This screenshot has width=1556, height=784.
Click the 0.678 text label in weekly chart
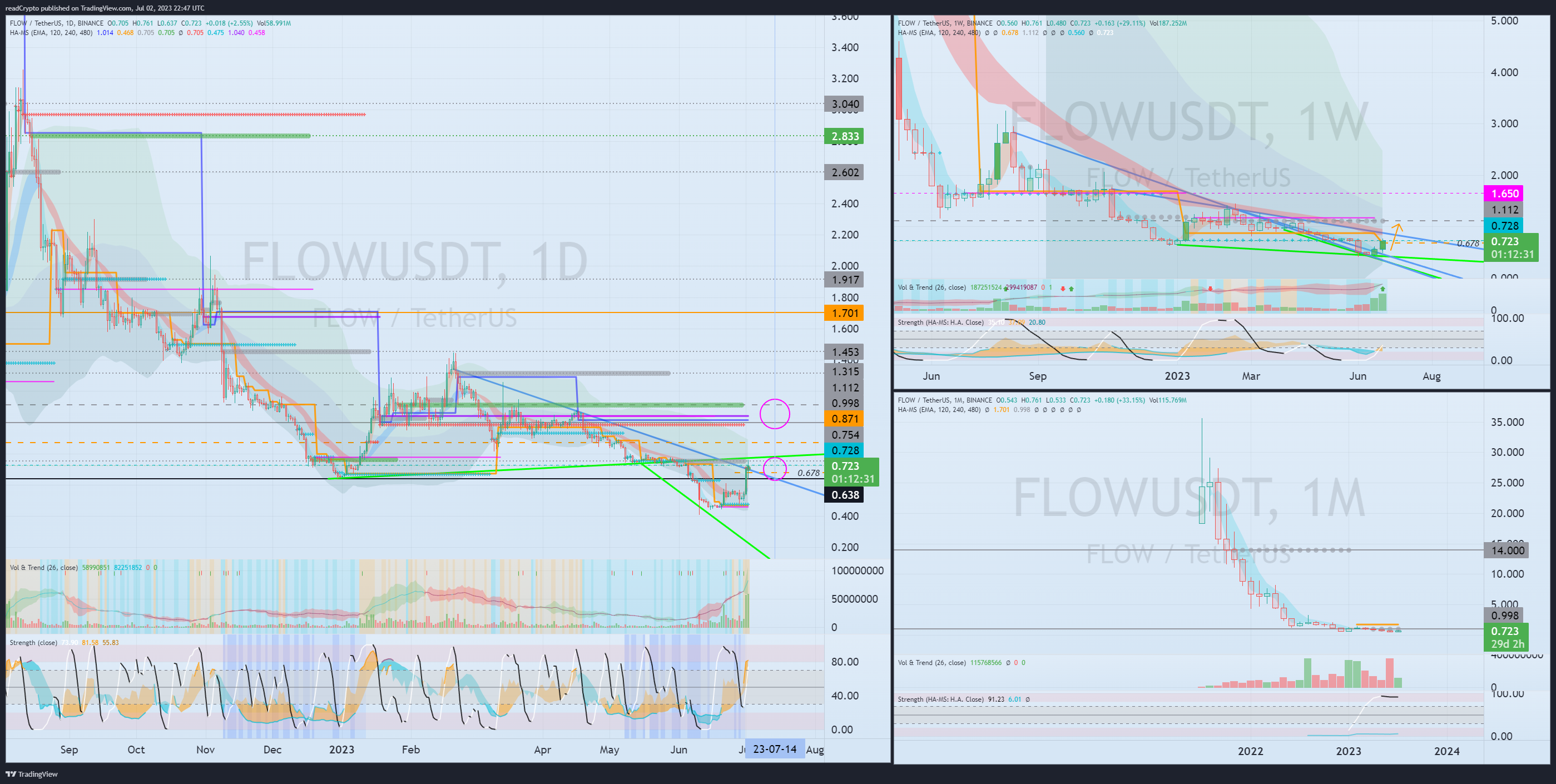click(x=1468, y=244)
